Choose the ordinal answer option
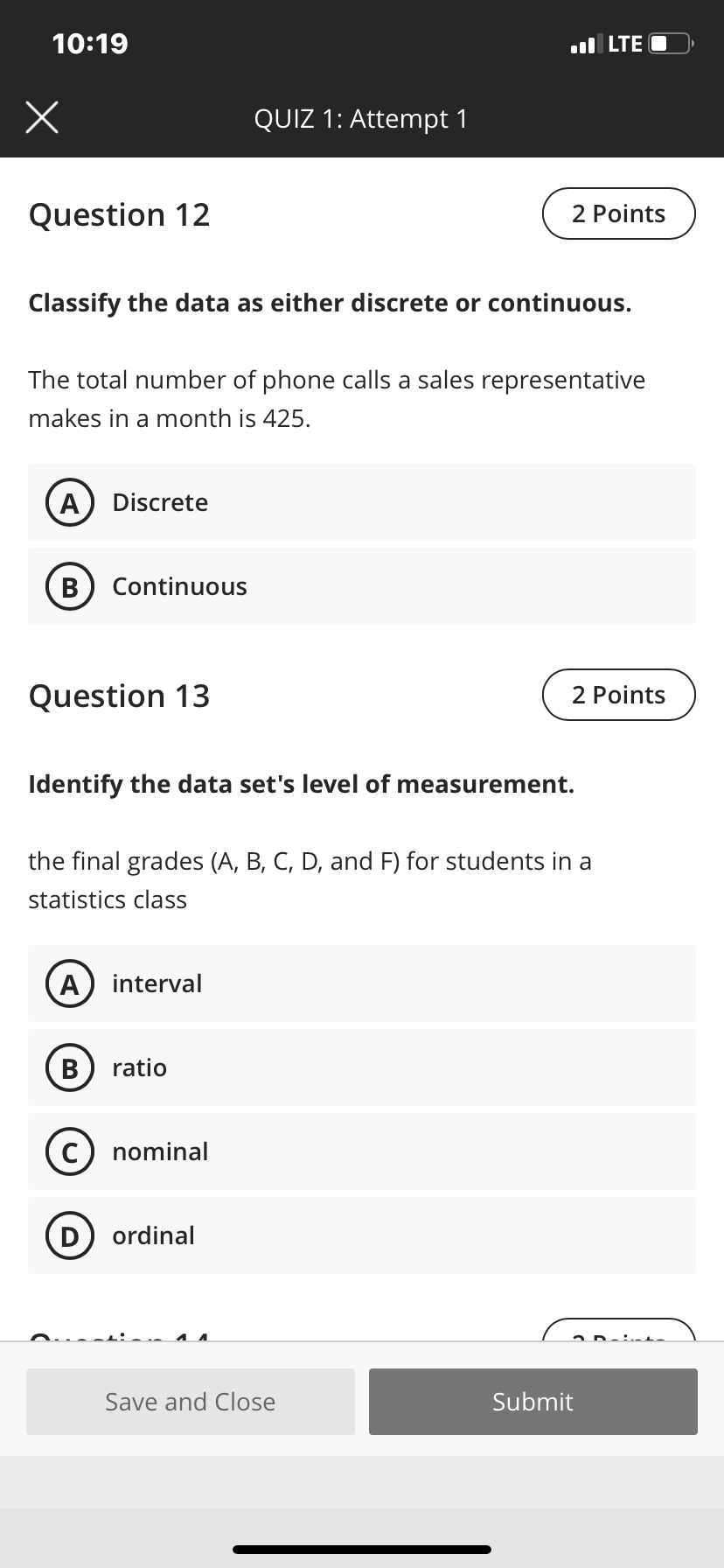Screen dimensions: 724x1568 click(362, 1235)
